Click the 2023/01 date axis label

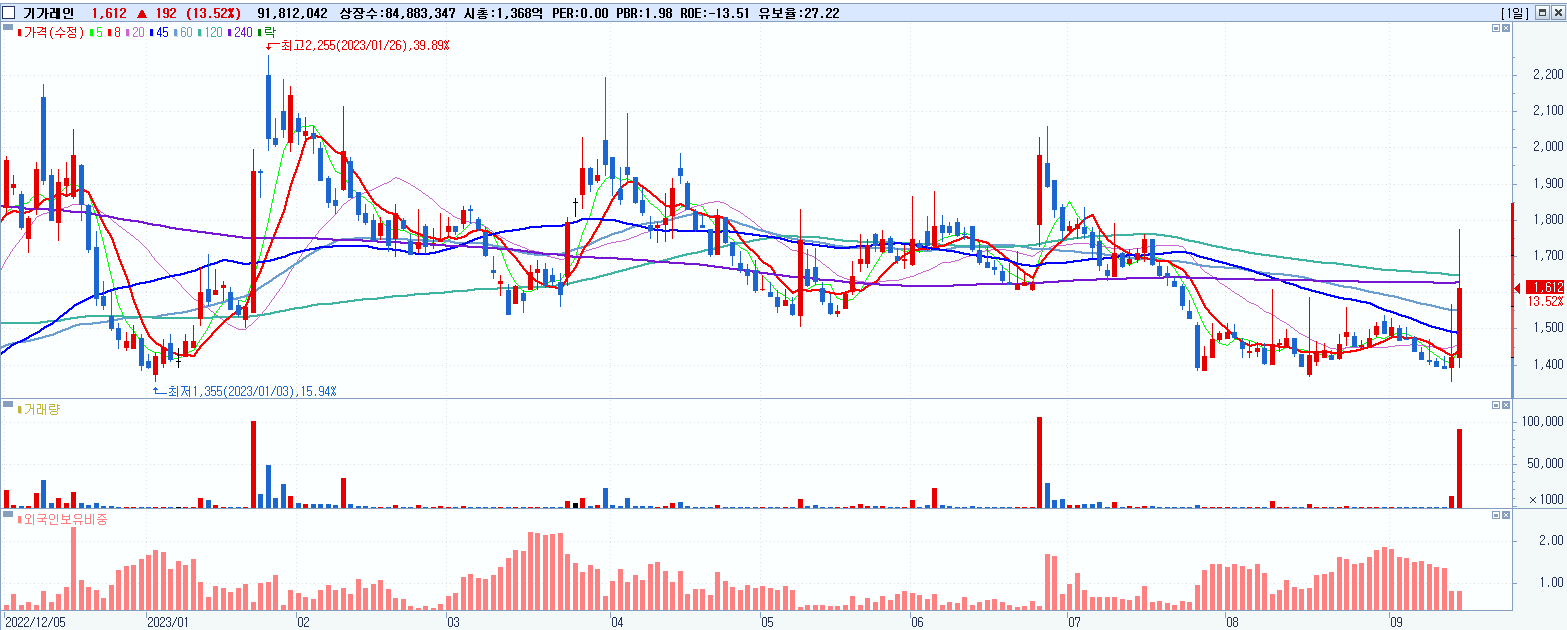[168, 621]
